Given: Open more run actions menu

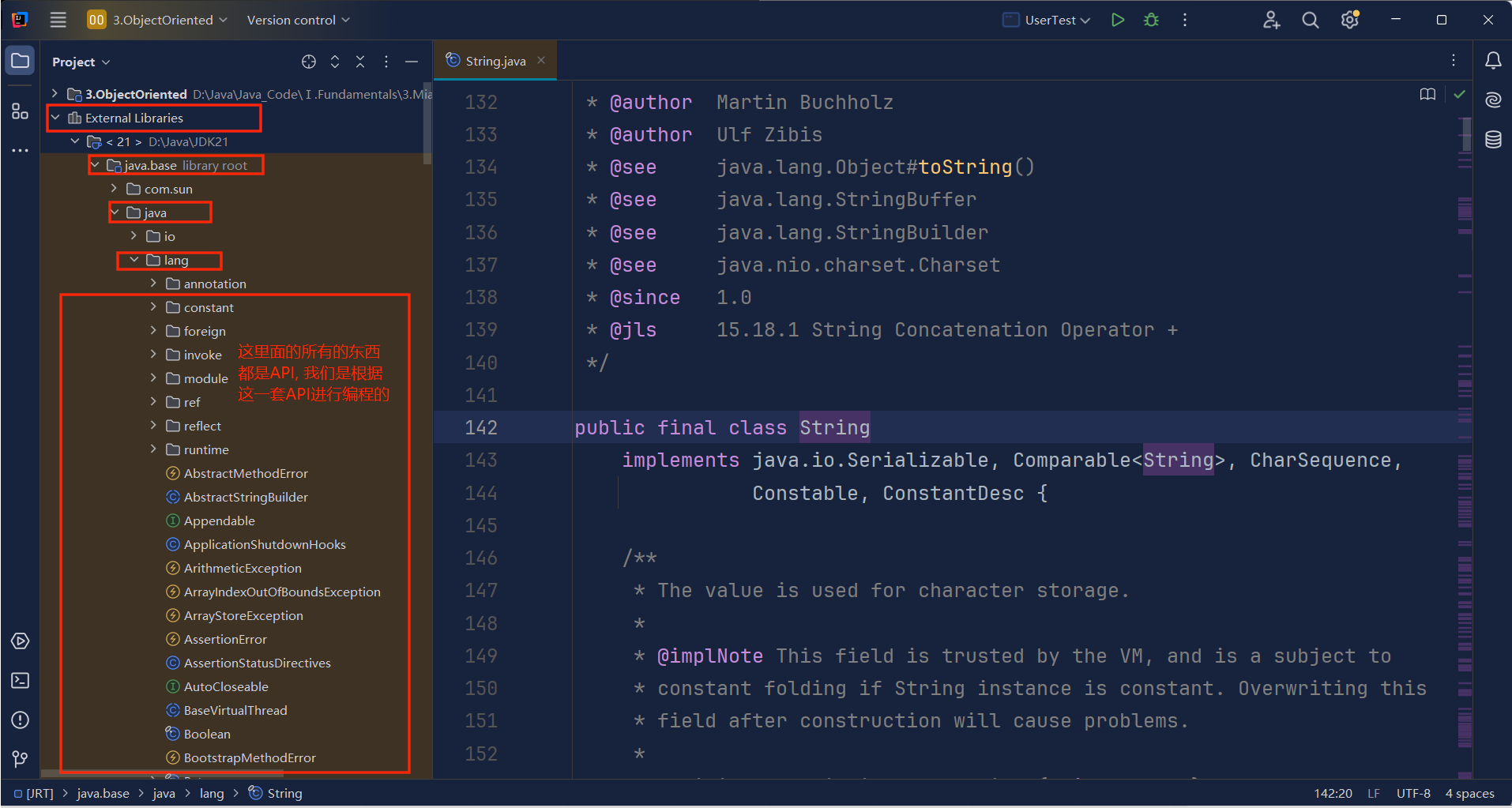Looking at the screenshot, I should click(x=1184, y=20).
